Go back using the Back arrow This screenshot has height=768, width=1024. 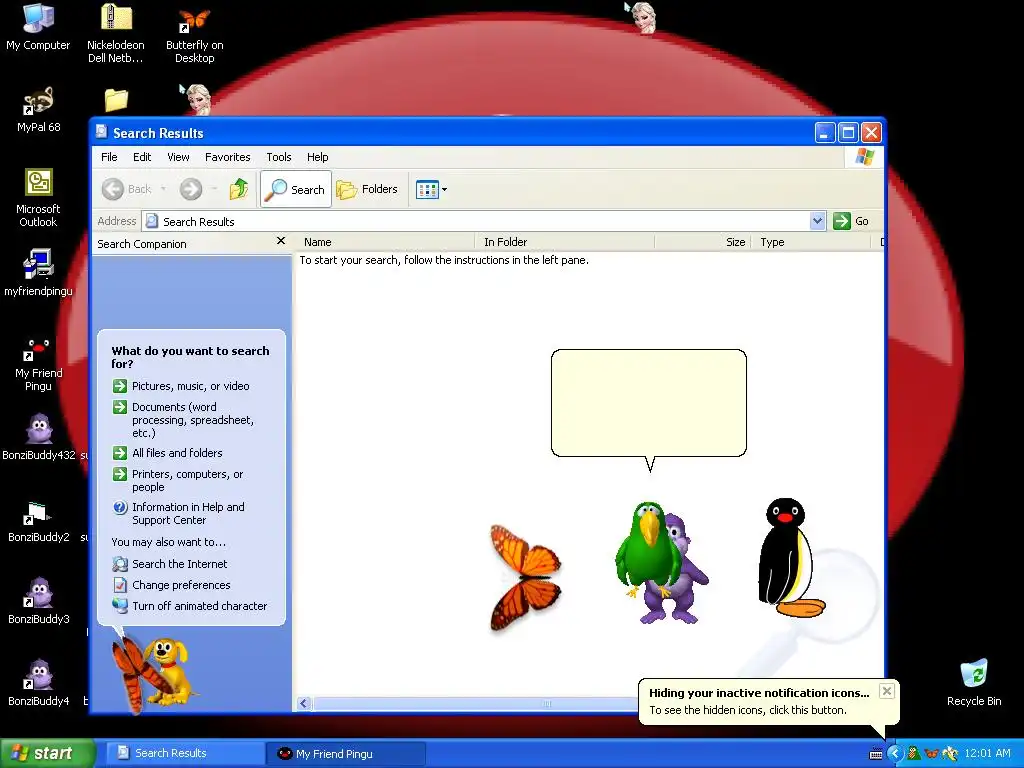pyautogui.click(x=126, y=189)
